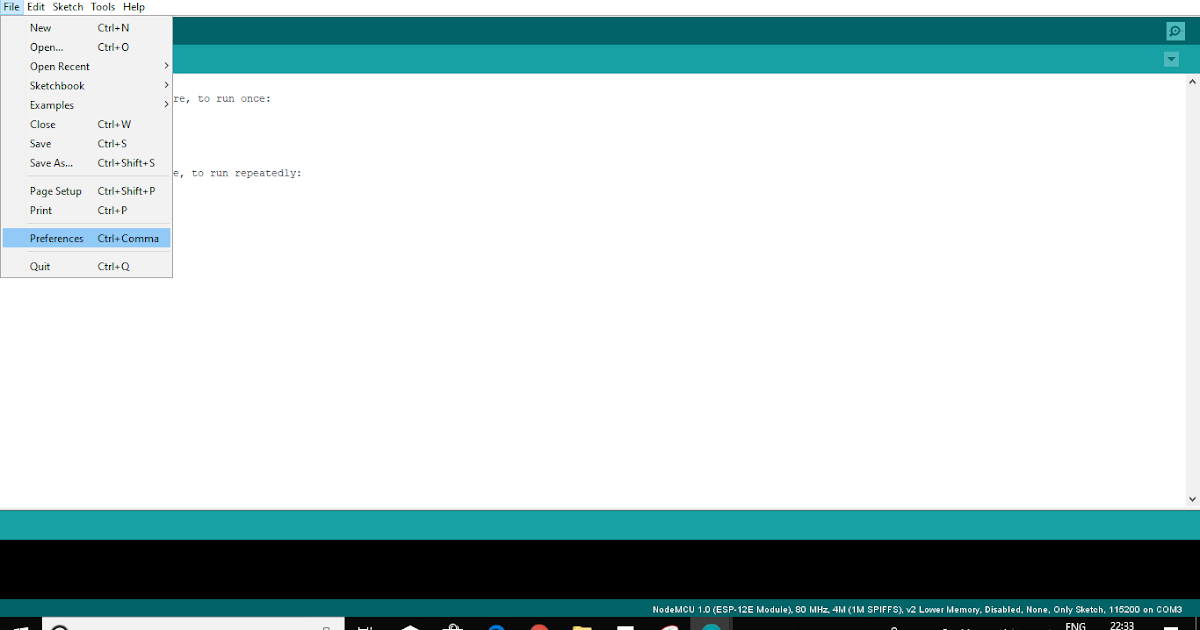Screen dimensions: 1200x630
Task: Click the editor scrollbar up arrow
Action: [x=1192, y=82]
